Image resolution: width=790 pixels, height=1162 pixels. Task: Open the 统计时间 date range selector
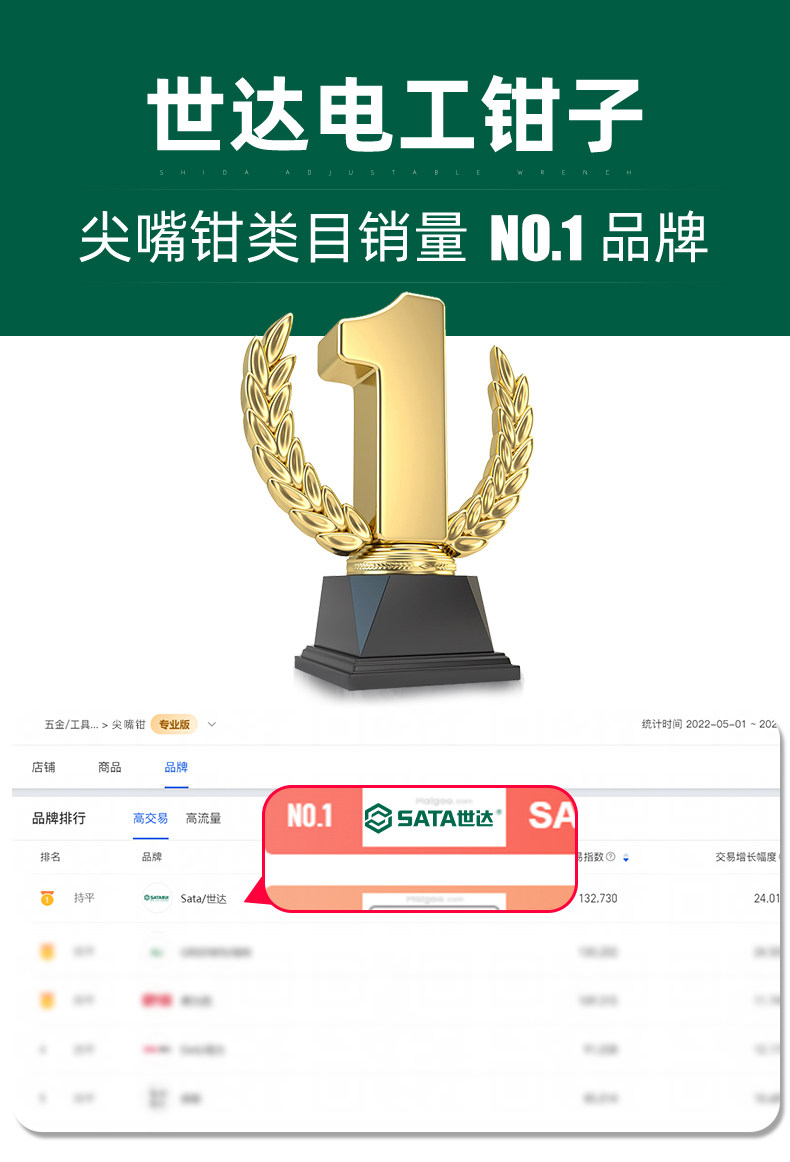coord(708,724)
